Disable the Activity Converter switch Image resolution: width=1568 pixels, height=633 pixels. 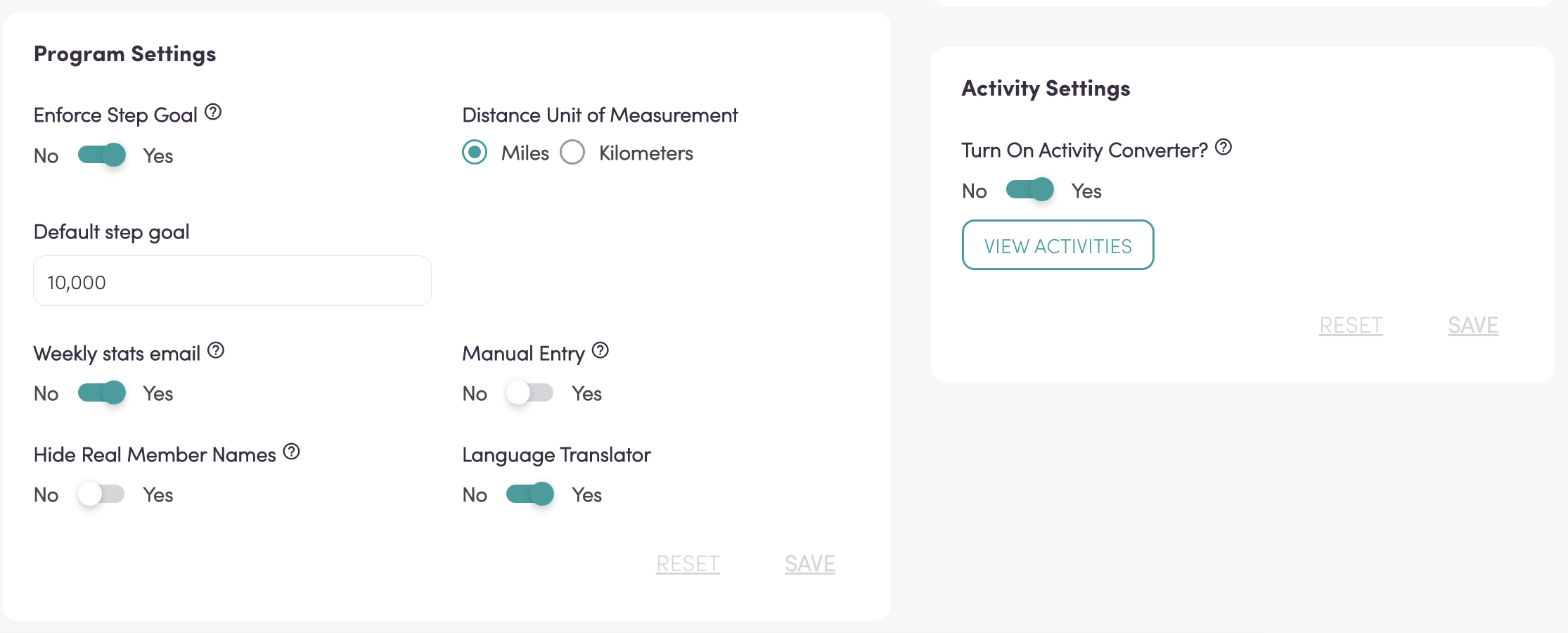coord(1029,190)
